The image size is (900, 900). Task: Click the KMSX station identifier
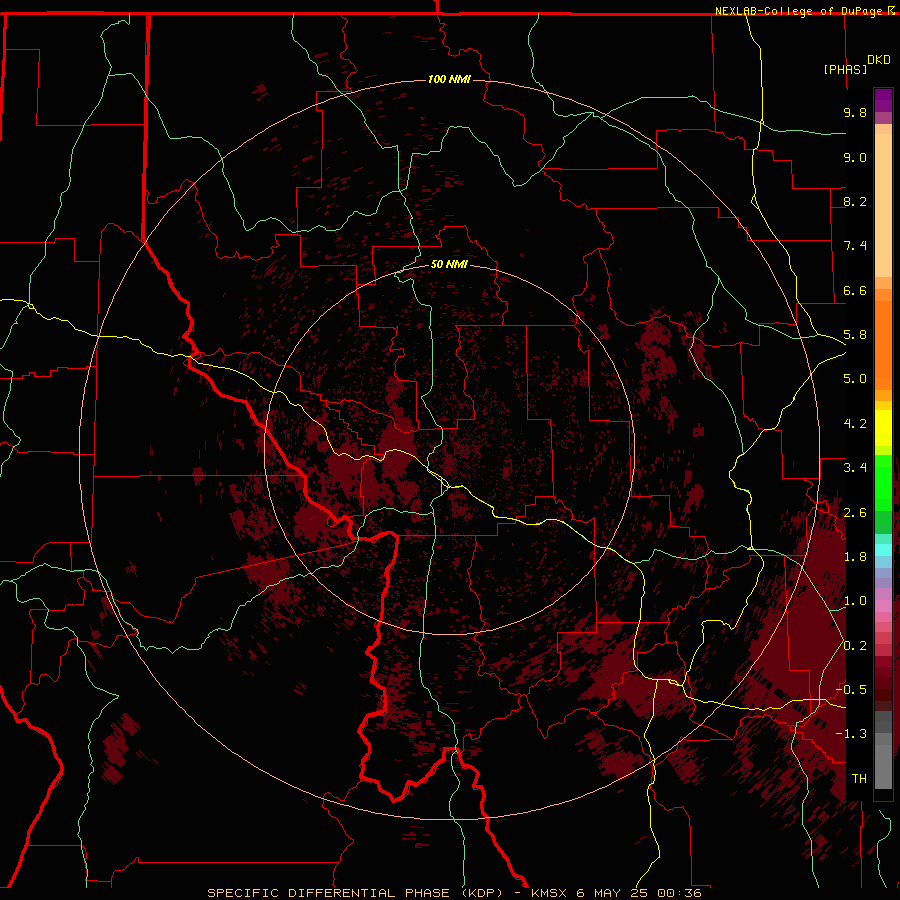[x=551, y=893]
